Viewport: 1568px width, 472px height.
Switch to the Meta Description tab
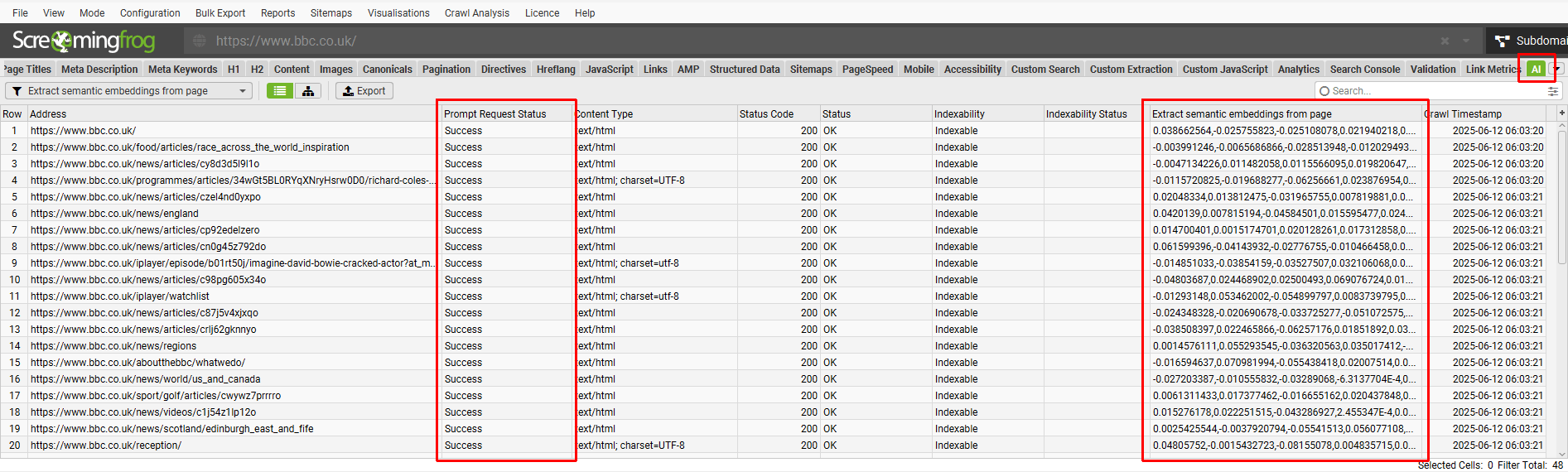coord(99,70)
